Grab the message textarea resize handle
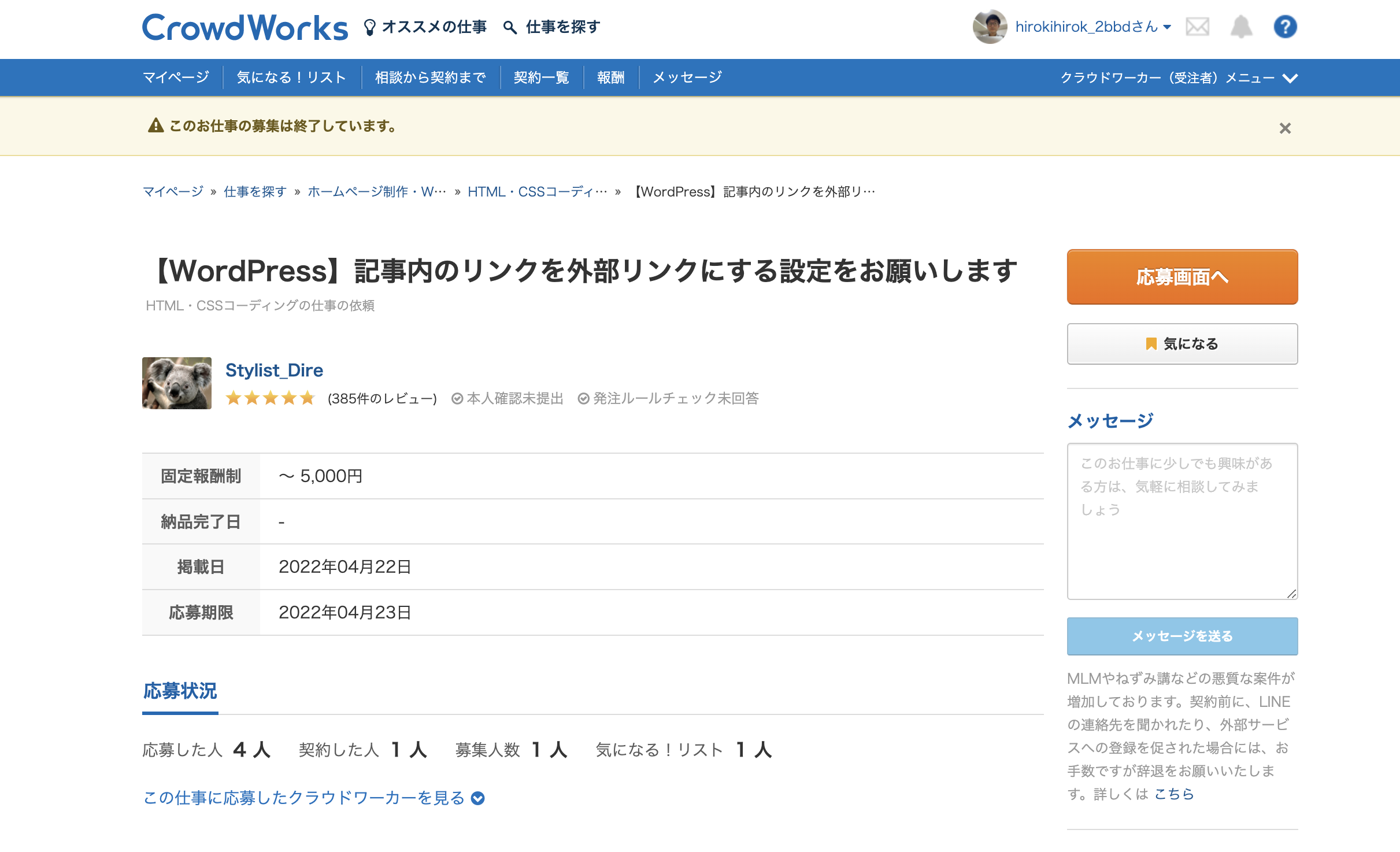Viewport: 1400px width, 852px height. (x=1291, y=594)
